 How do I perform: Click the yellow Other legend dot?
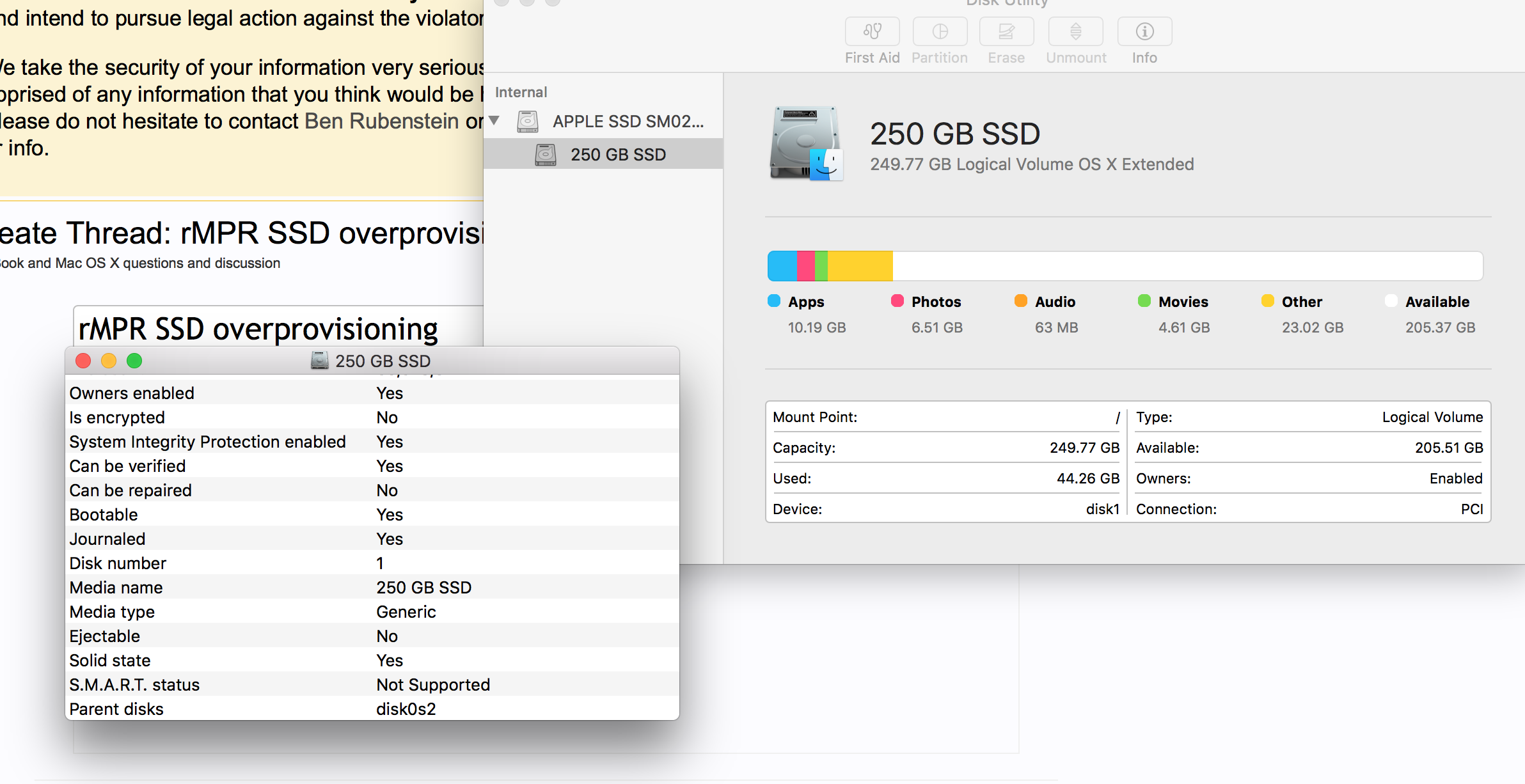coord(1268,301)
